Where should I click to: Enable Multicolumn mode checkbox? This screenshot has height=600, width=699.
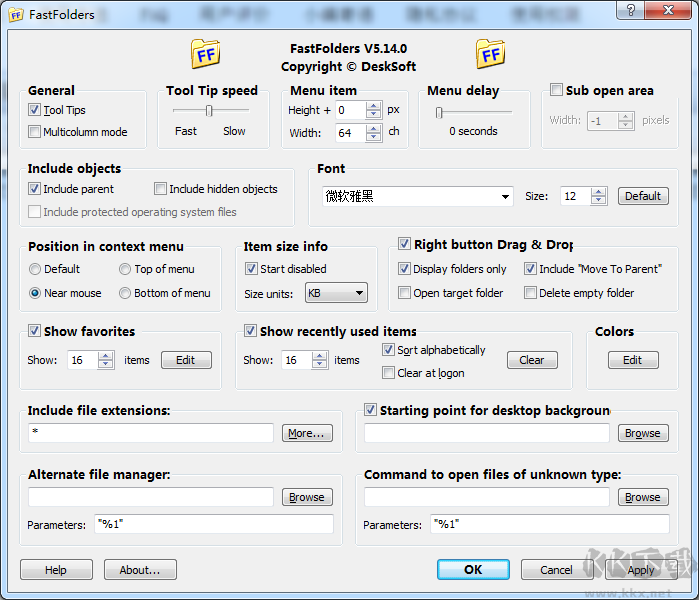pos(35,132)
